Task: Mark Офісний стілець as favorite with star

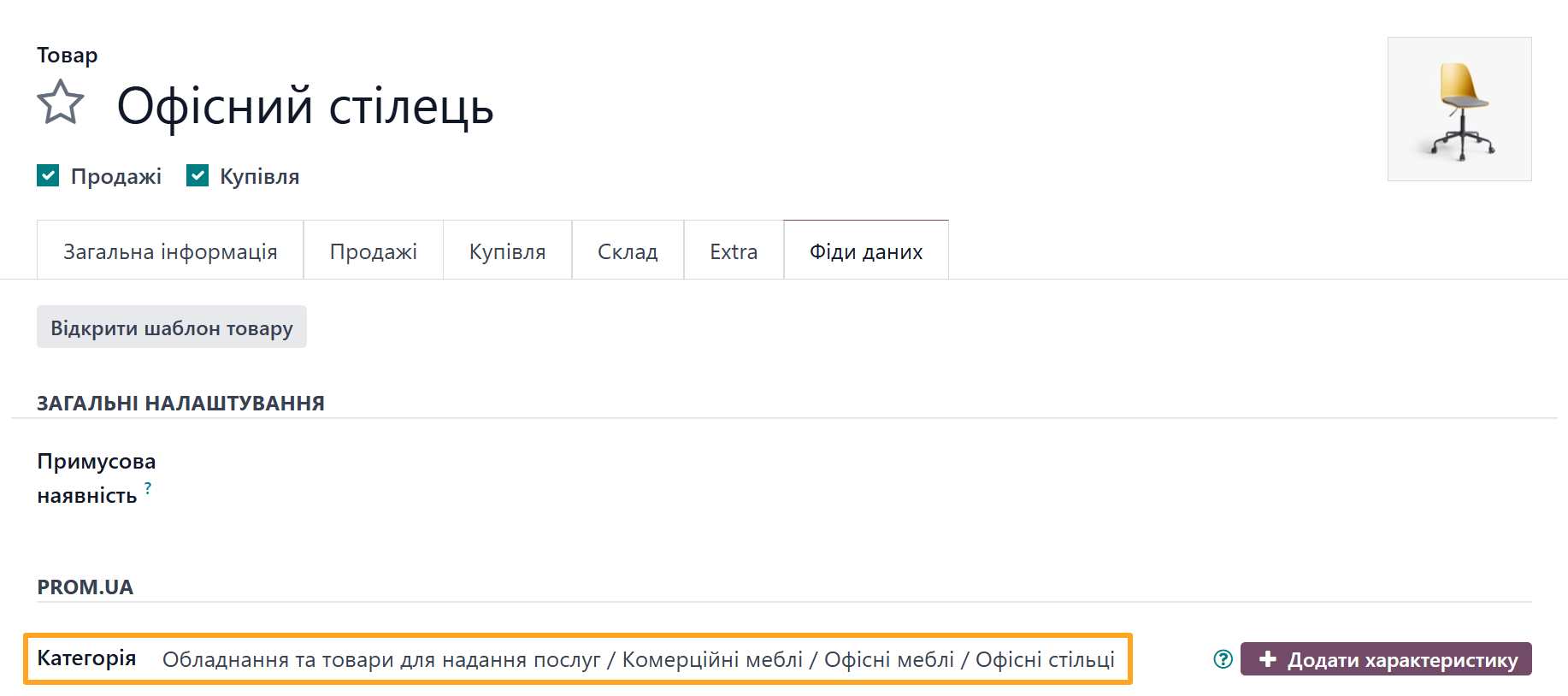Action: [x=61, y=103]
